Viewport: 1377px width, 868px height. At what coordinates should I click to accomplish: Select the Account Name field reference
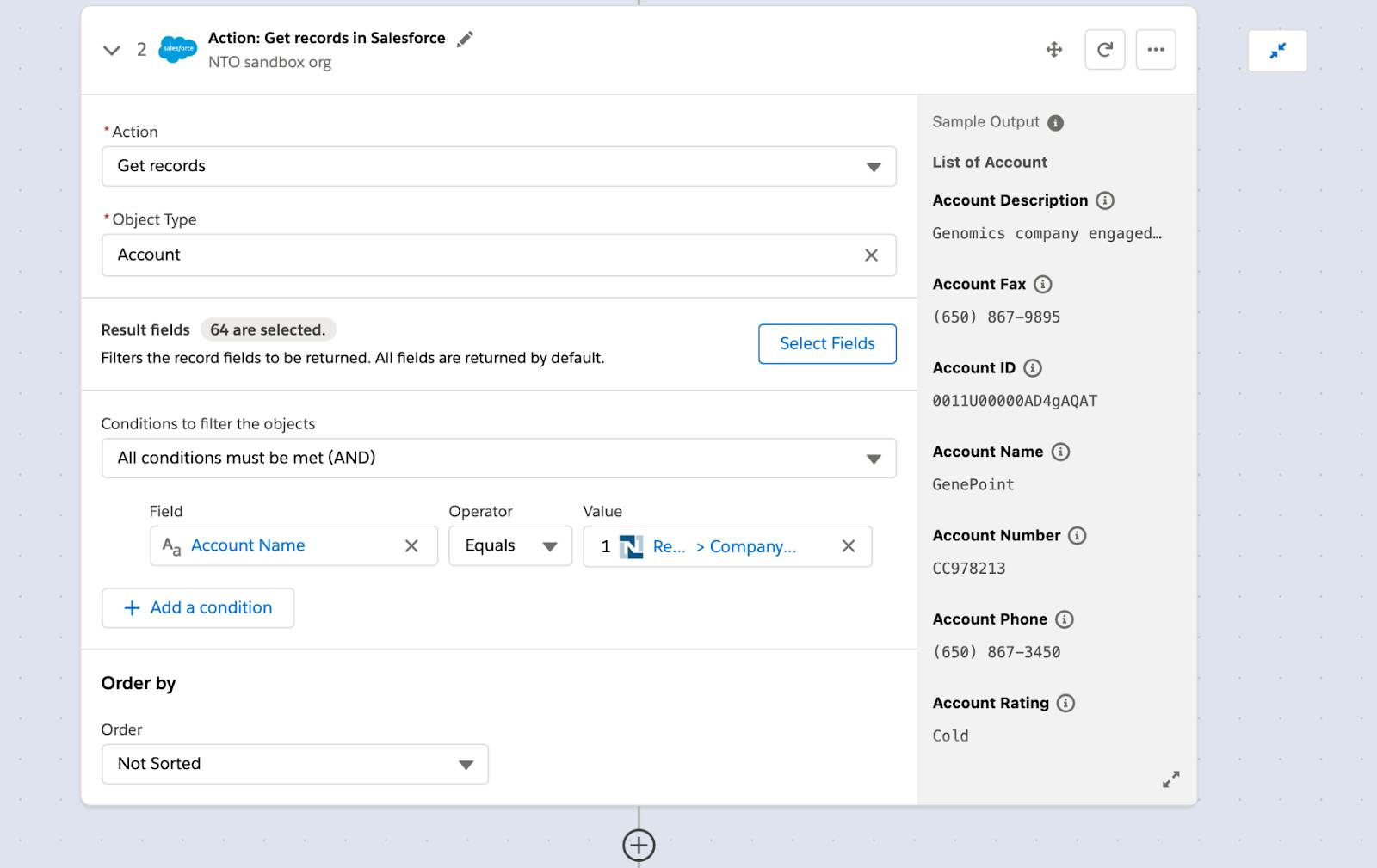[247, 545]
